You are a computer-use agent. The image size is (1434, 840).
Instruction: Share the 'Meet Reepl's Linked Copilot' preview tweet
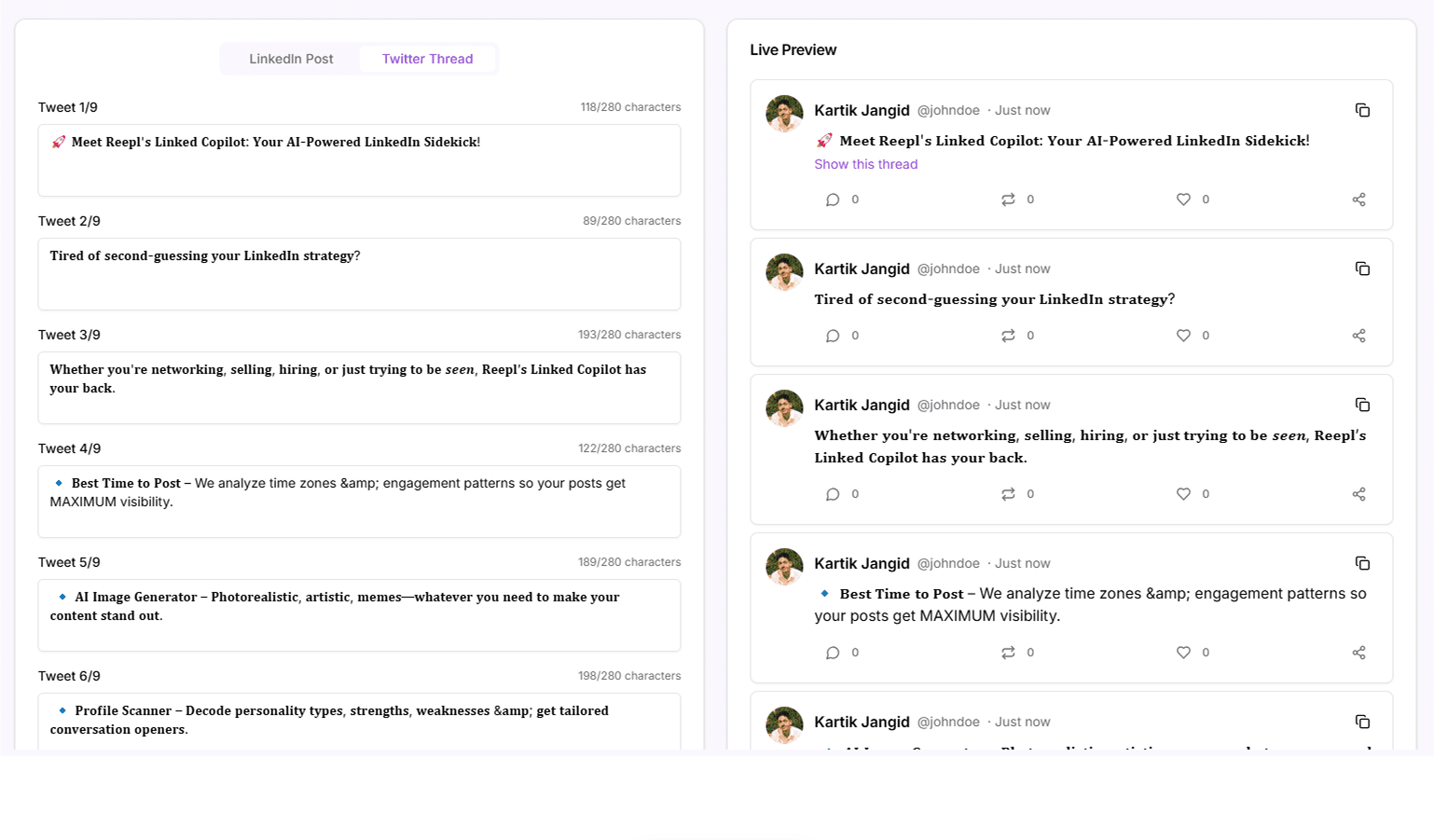tap(1358, 200)
